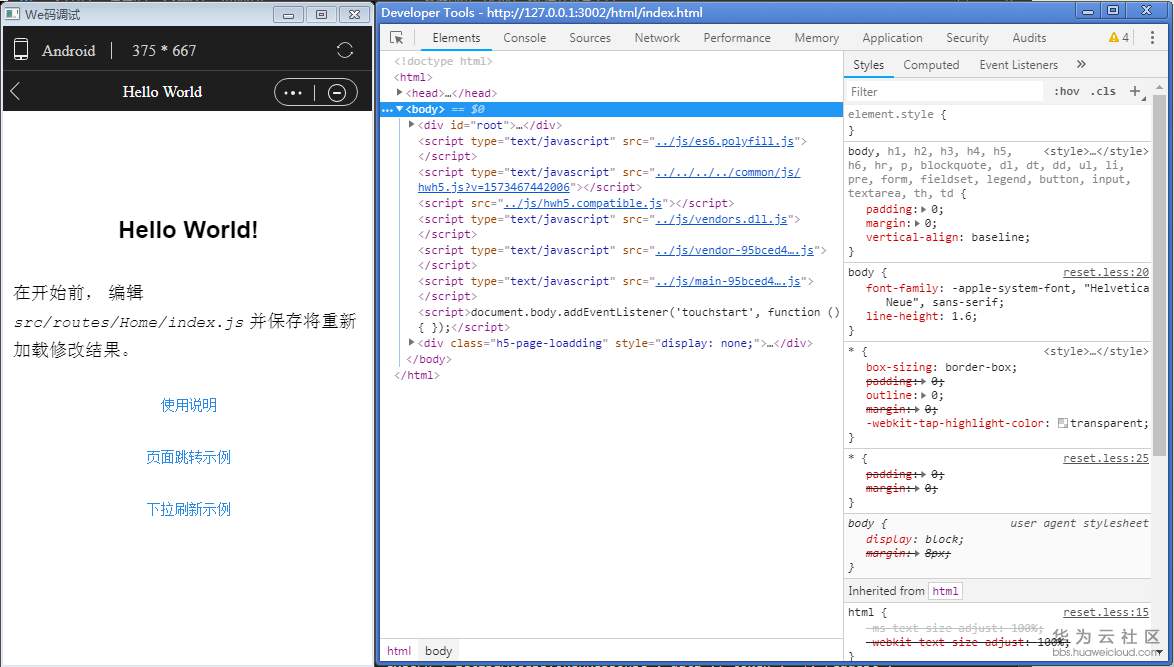Activate the inspect element picker in DevTools
This screenshot has width=1174, height=667.
pos(397,37)
